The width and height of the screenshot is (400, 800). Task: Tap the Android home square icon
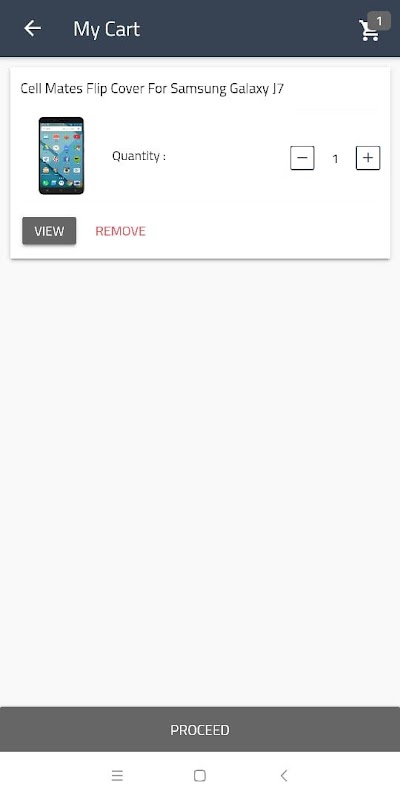[200, 776]
